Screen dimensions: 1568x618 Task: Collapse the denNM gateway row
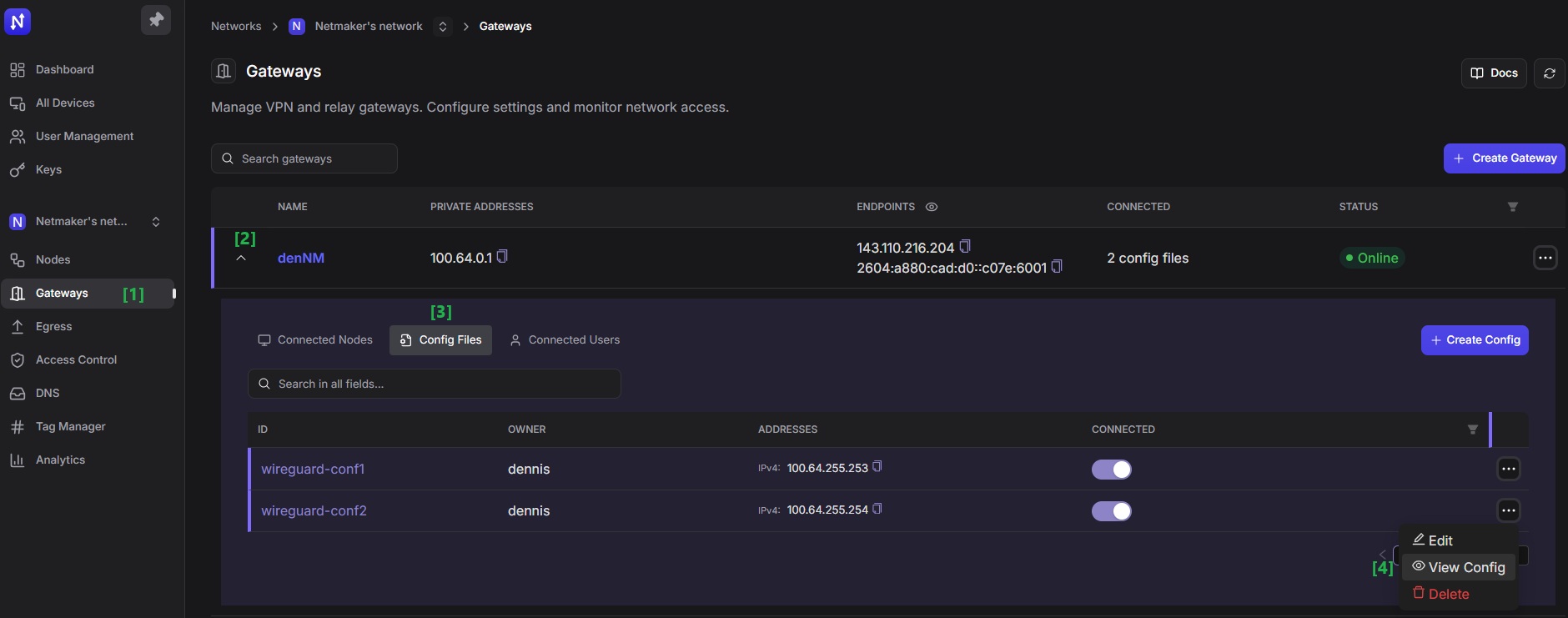pos(241,259)
